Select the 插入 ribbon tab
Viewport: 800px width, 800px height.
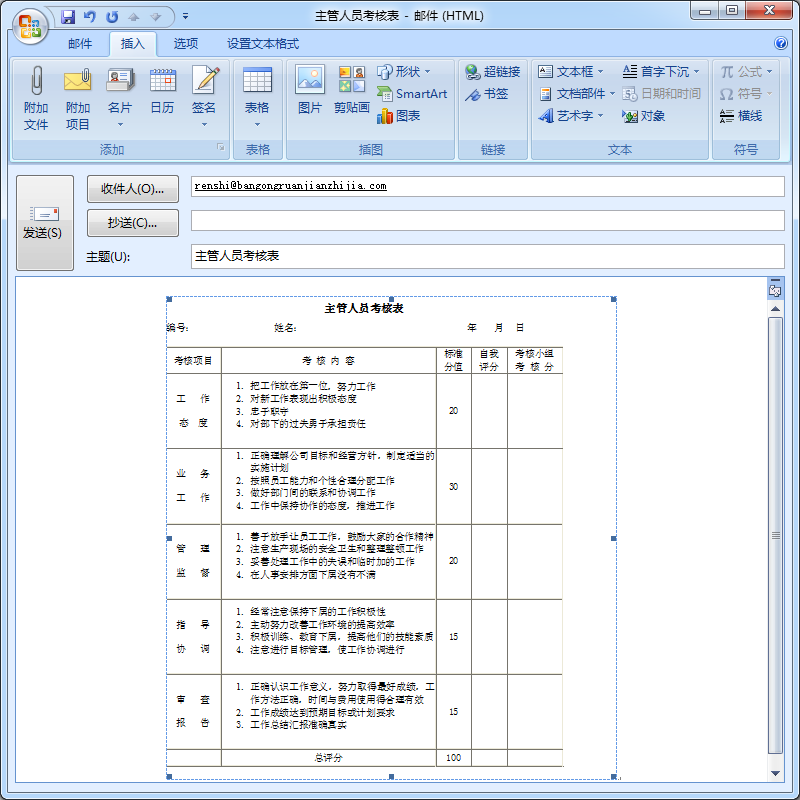[x=133, y=44]
